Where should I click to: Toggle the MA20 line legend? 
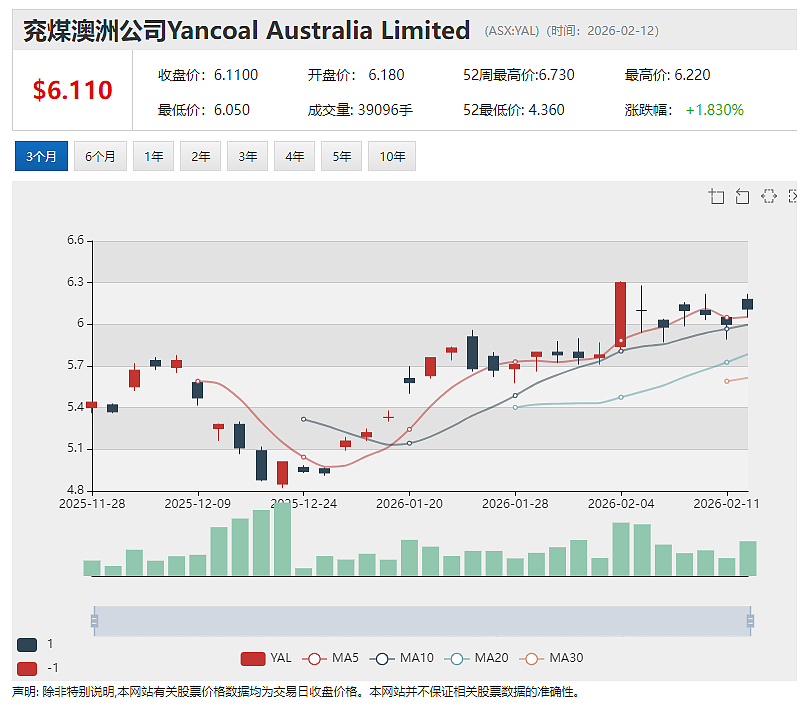coord(476,658)
